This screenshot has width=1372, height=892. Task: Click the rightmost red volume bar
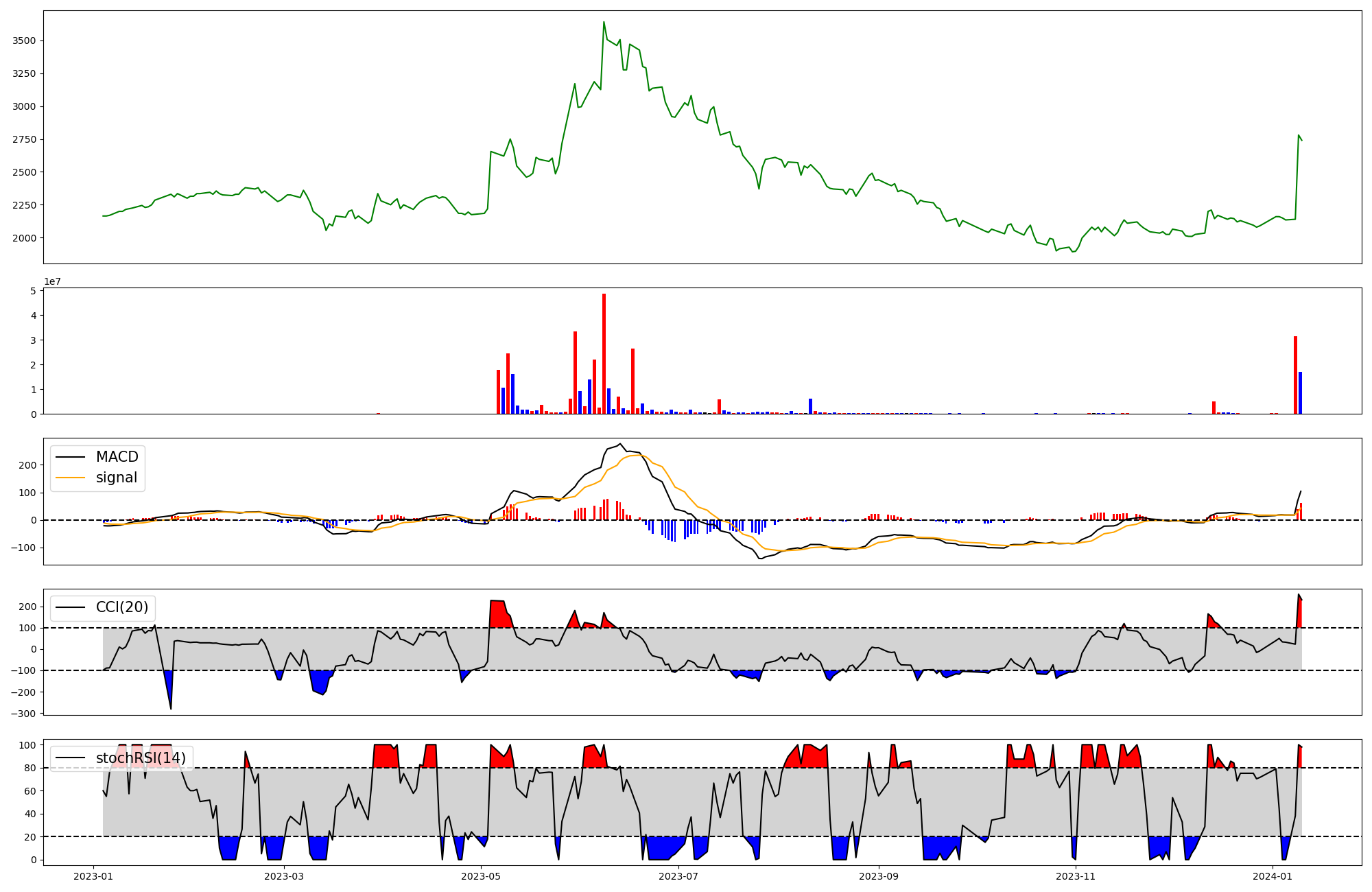[x=1295, y=375]
